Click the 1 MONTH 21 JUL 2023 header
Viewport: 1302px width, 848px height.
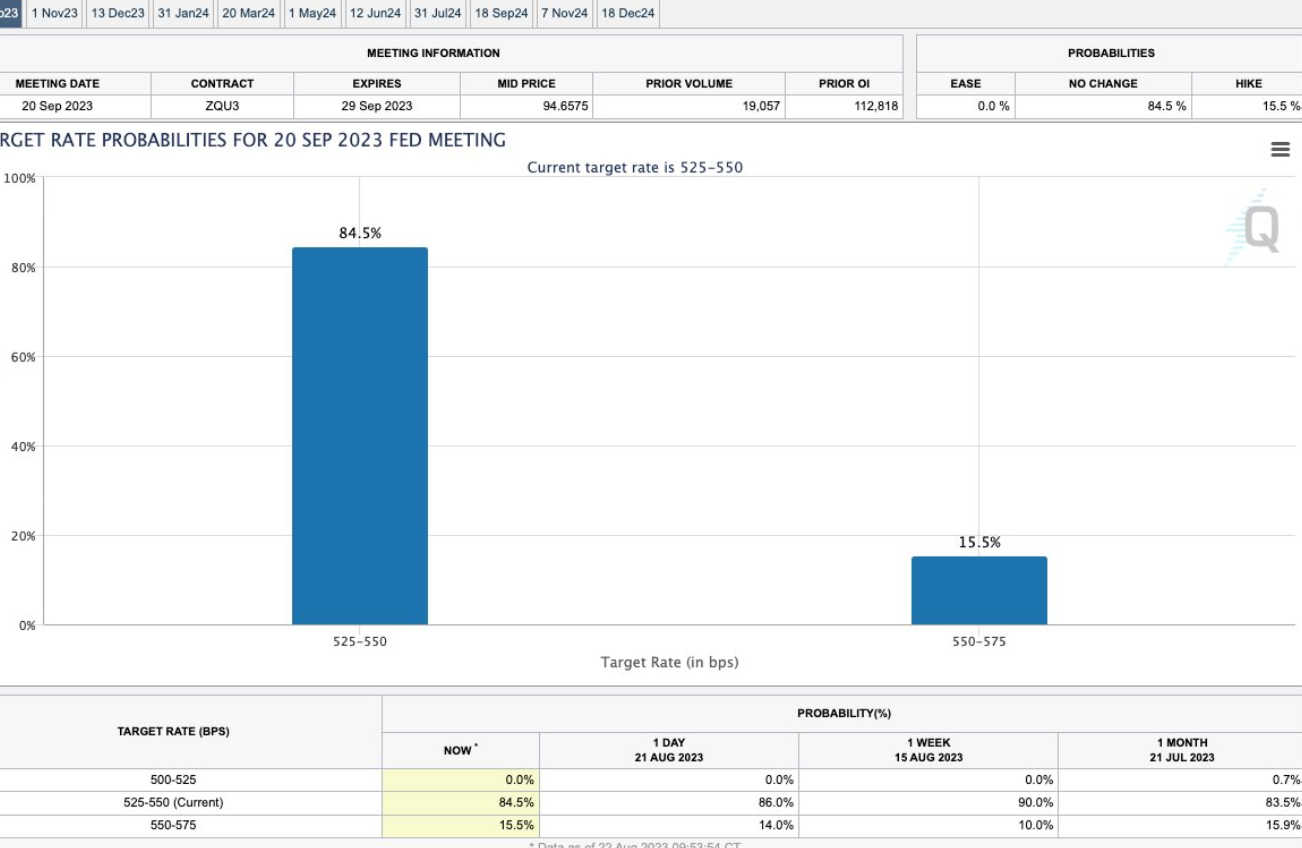(1181, 750)
